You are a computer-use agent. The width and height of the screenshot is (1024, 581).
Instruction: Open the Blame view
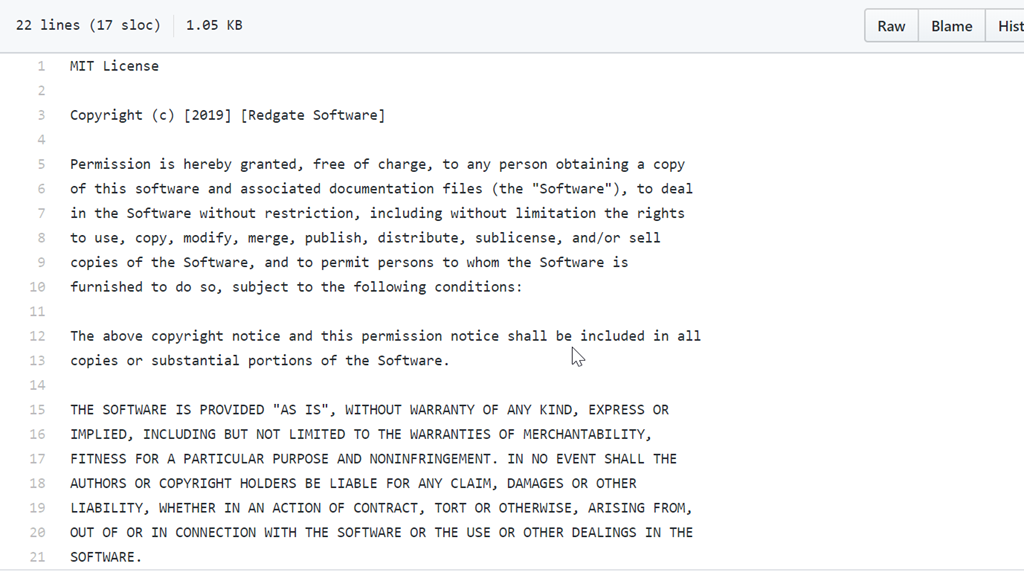click(951, 26)
